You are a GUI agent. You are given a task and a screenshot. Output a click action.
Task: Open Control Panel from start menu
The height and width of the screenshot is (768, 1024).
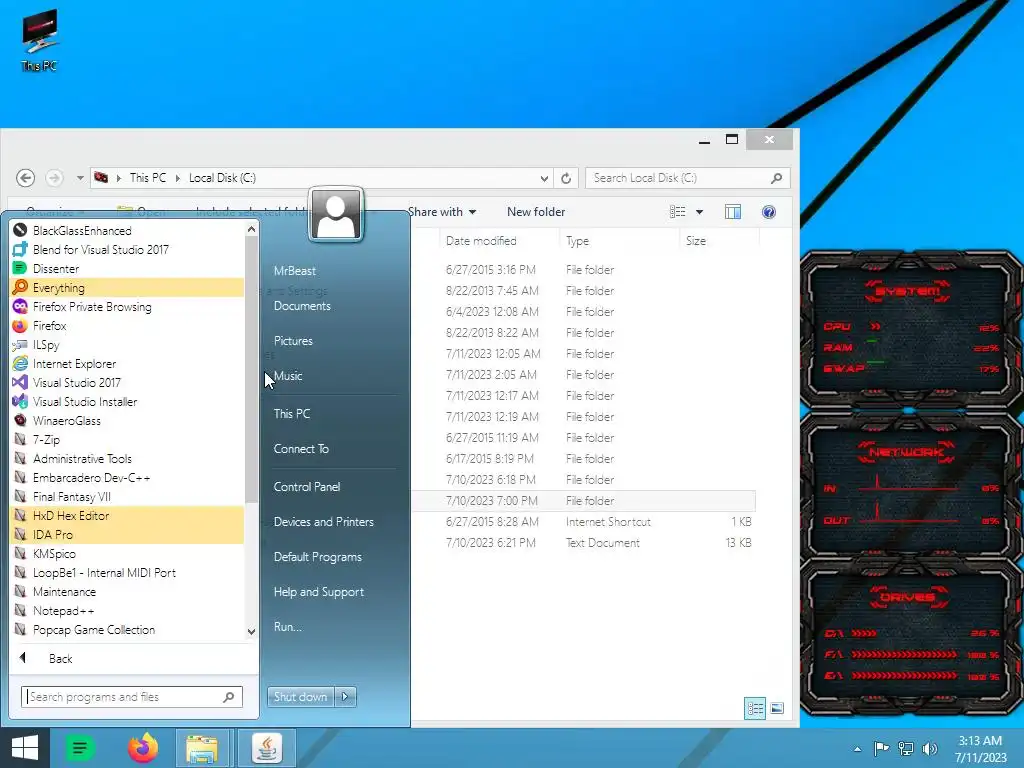click(306, 487)
